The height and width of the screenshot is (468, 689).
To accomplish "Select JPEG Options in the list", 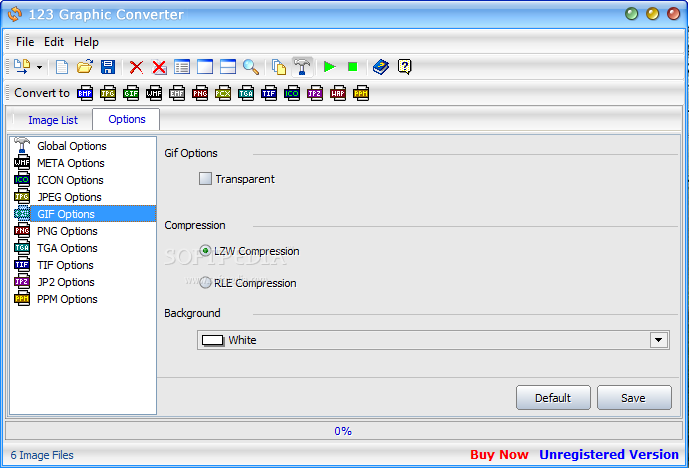I will [x=83, y=197].
